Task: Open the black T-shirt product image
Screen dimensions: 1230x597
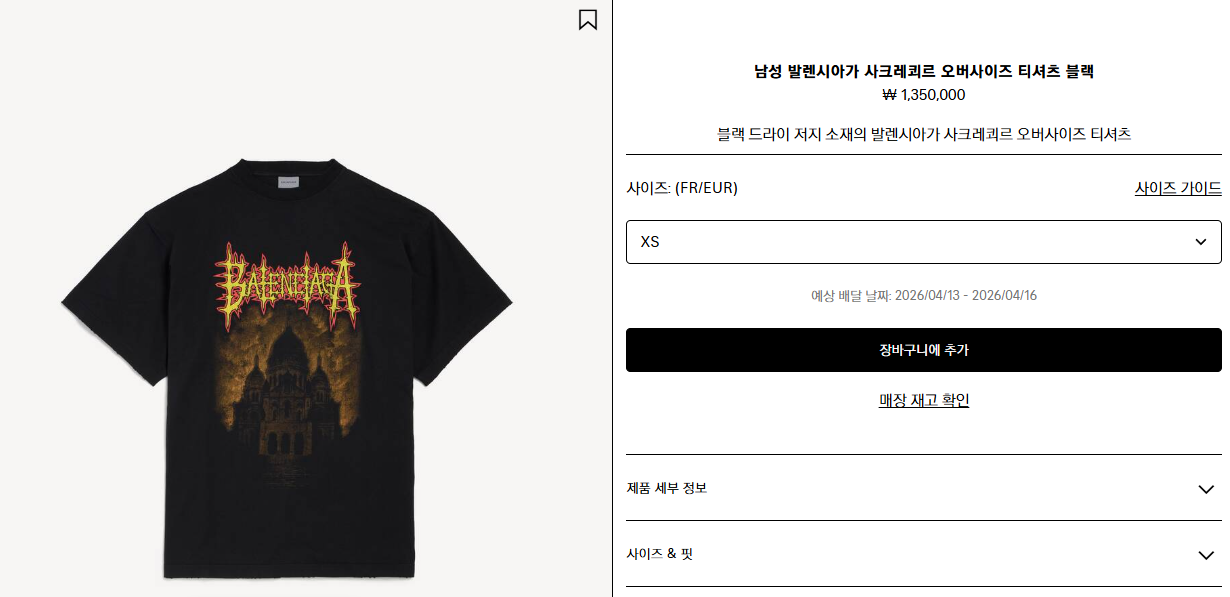Action: coord(288,368)
